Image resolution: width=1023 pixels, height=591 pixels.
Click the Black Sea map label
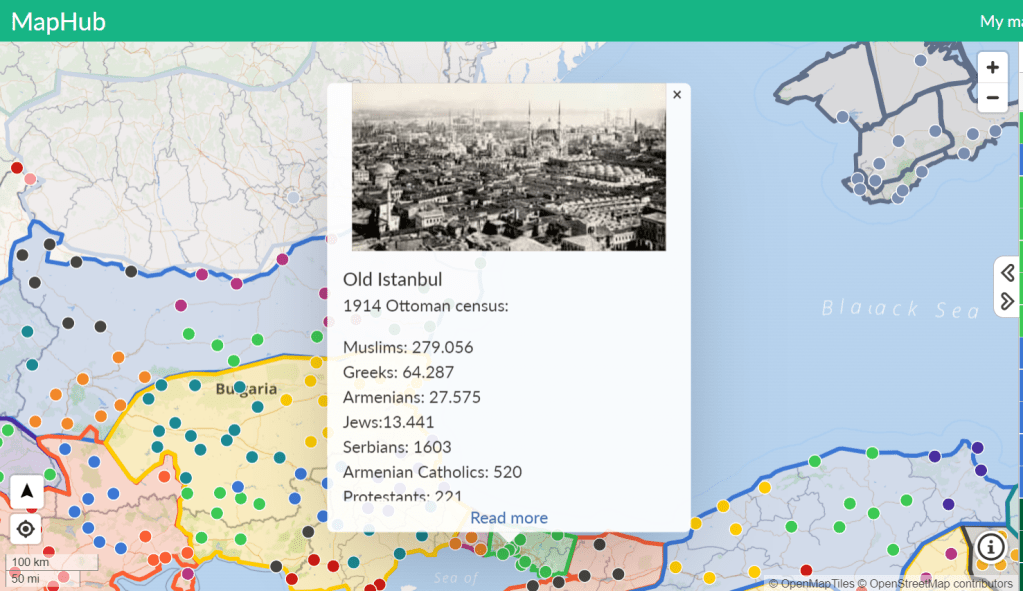(898, 310)
